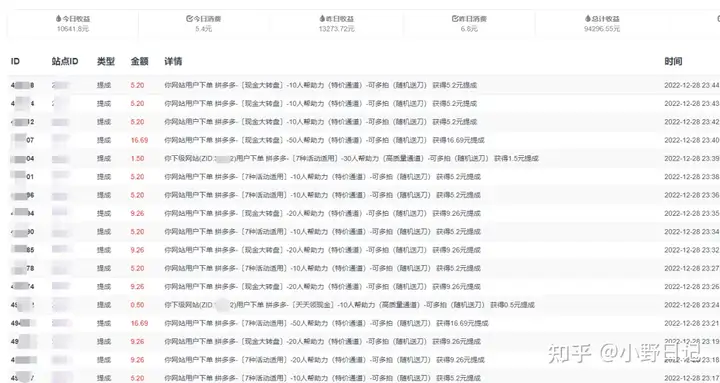Click the ID column header

(15, 61)
